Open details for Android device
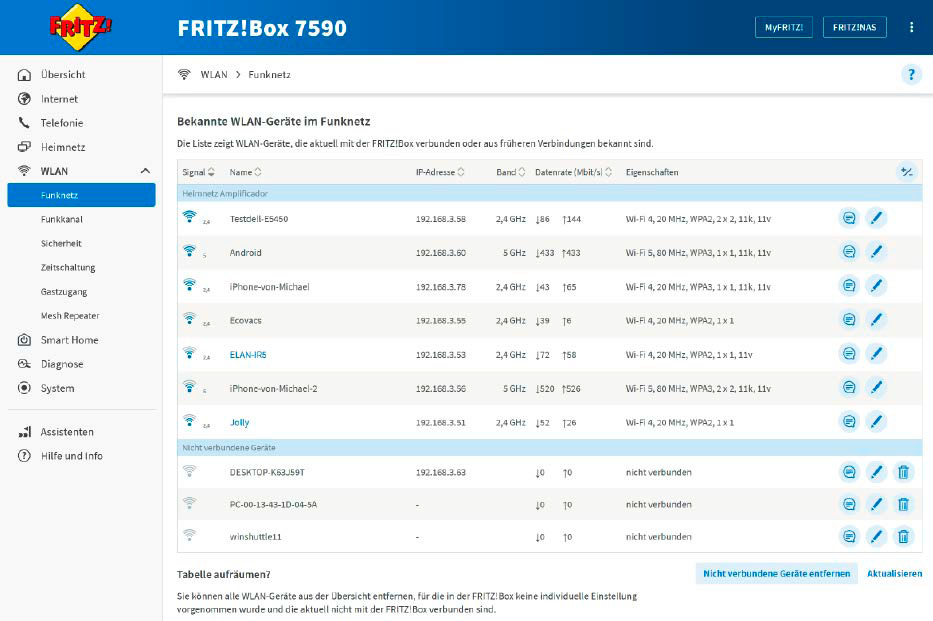This screenshot has width=933, height=621. click(x=849, y=252)
